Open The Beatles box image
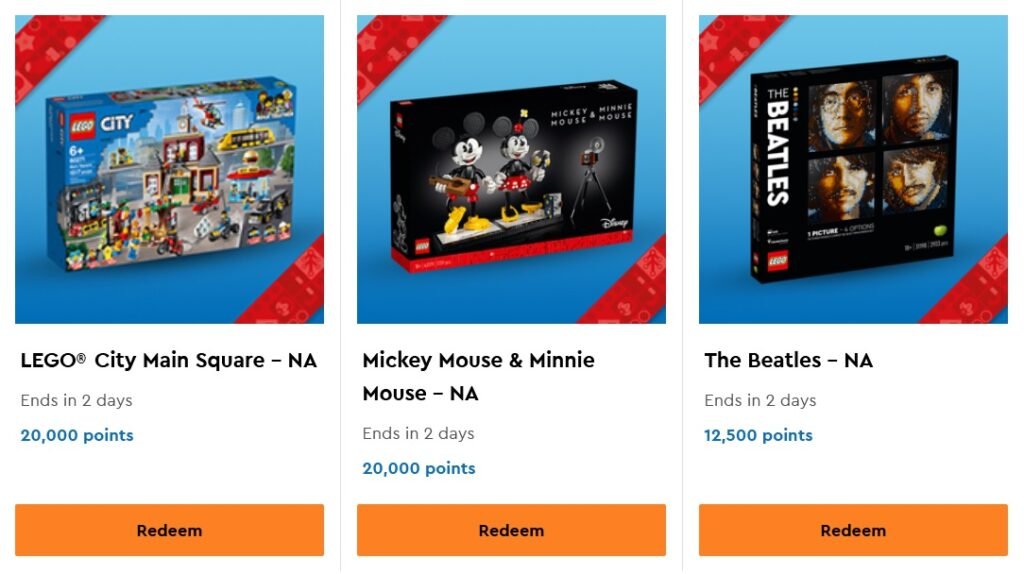The width and height of the screenshot is (1024, 574). (853, 170)
